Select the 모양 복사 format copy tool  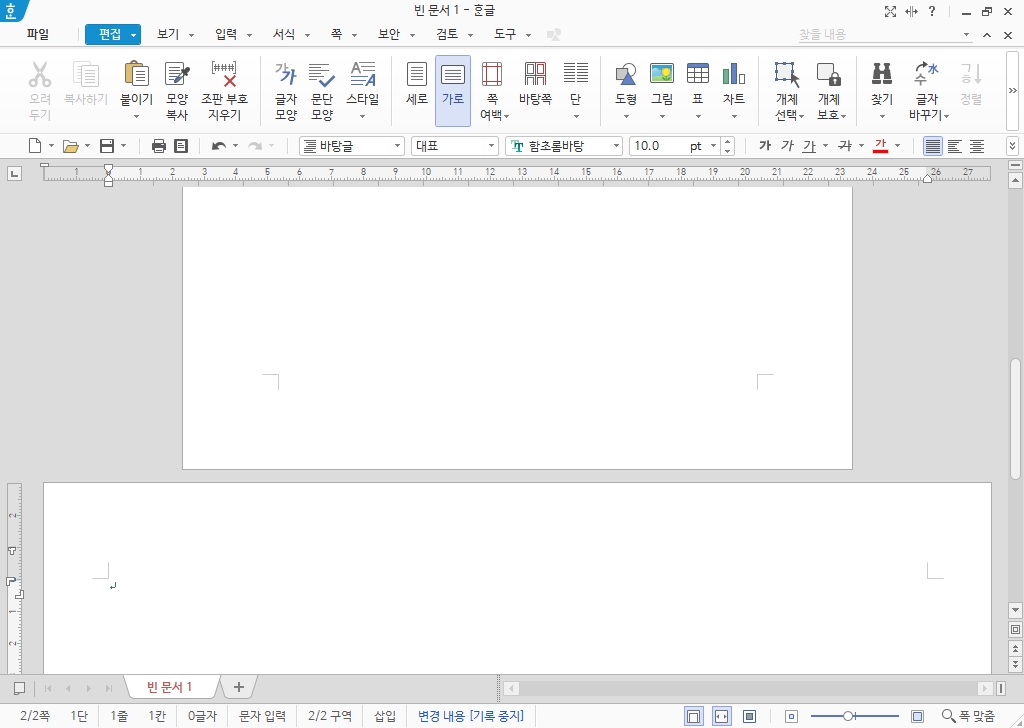[177, 90]
